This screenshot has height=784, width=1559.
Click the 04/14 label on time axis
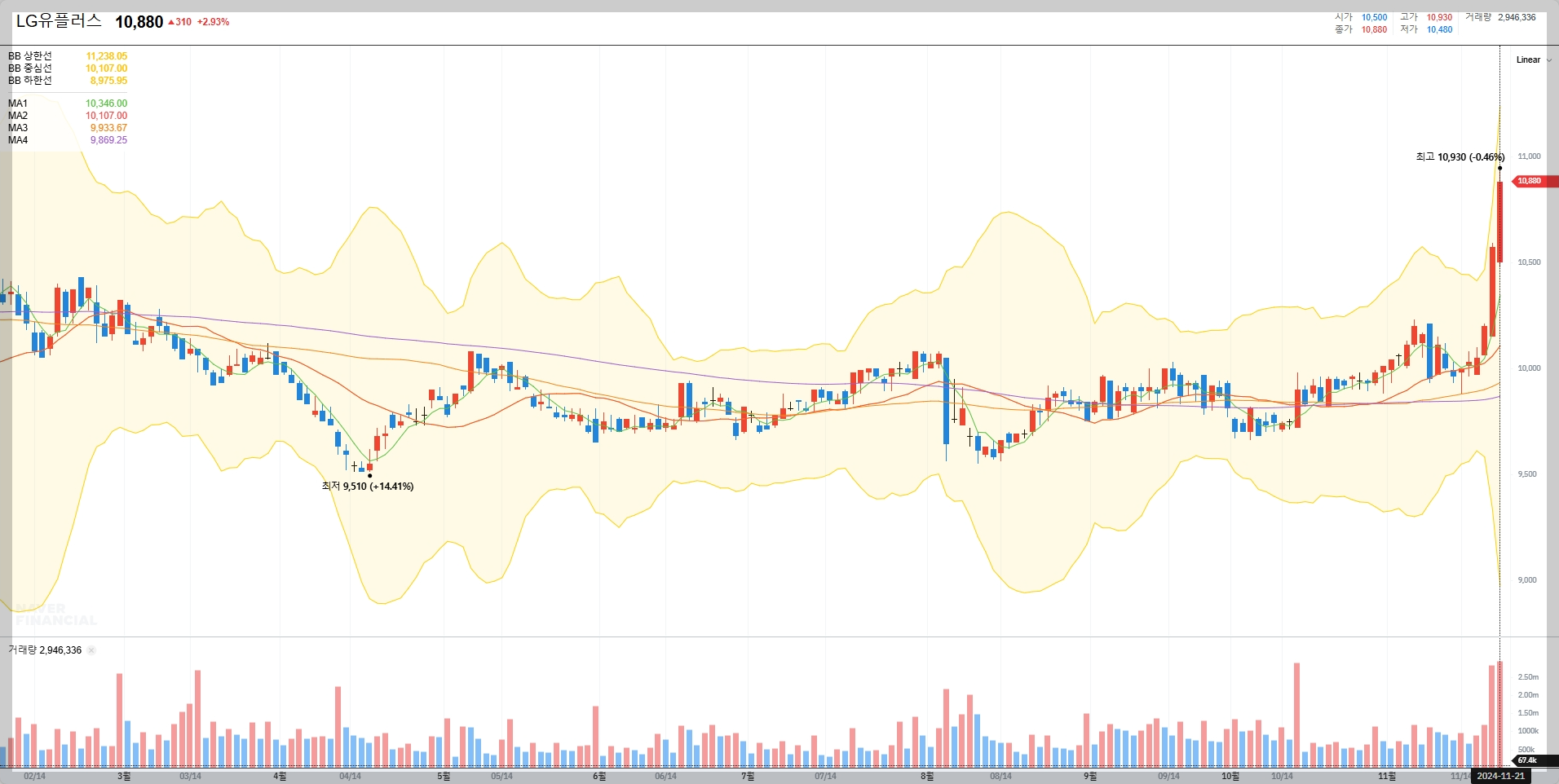[x=350, y=776]
